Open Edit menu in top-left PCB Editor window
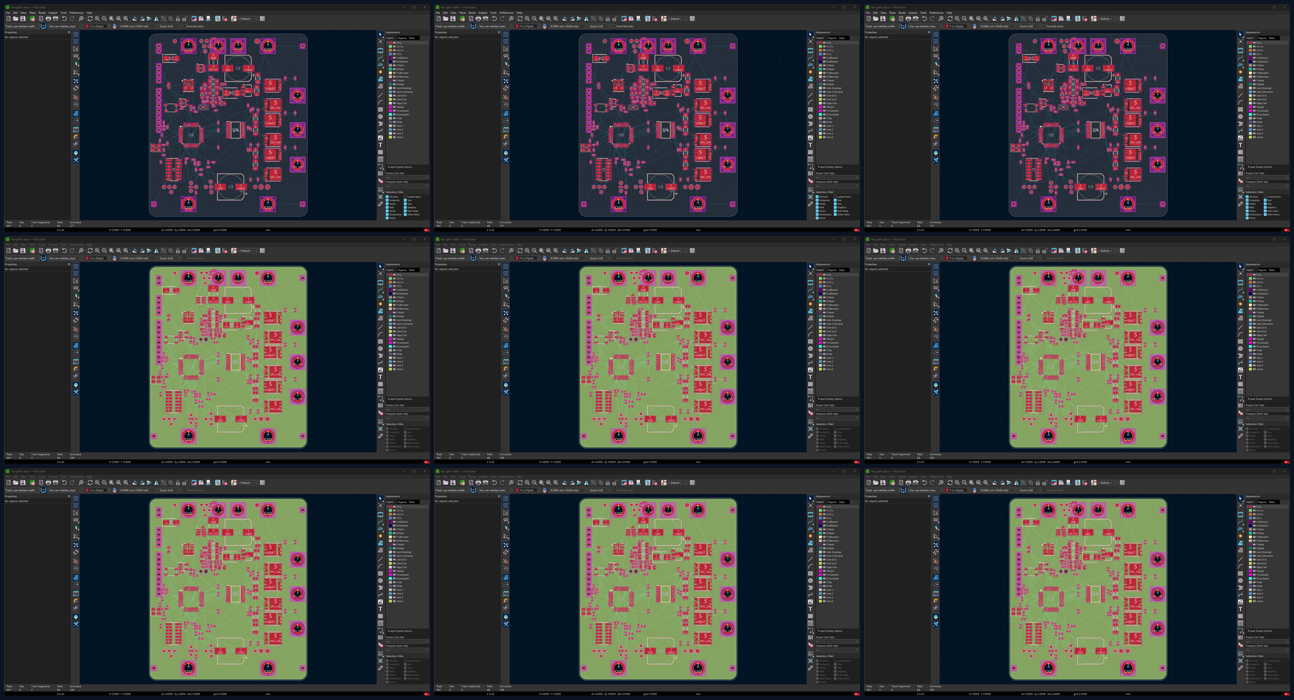1294x700 pixels. pyautogui.click(x=15, y=13)
